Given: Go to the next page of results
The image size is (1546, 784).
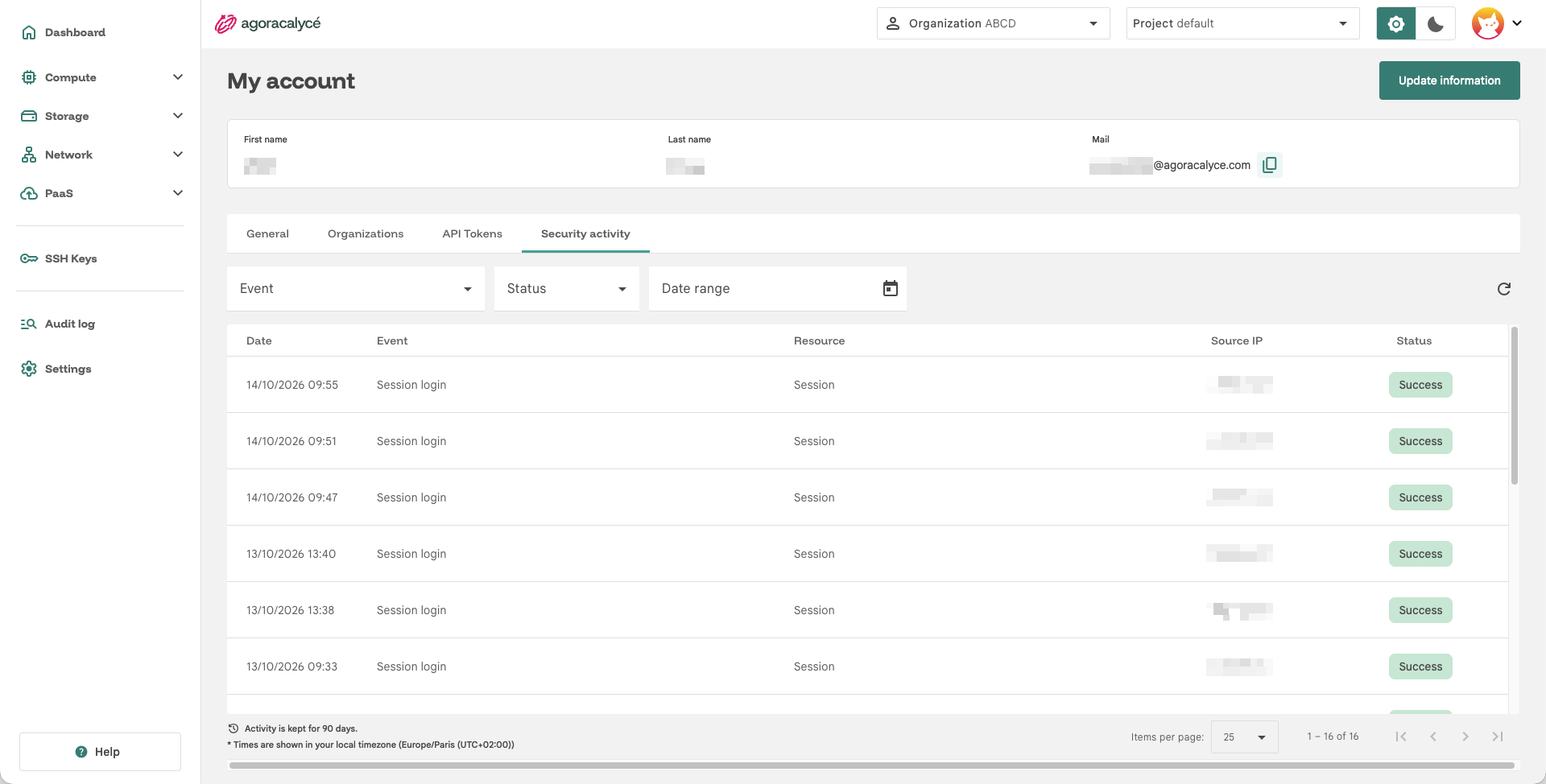Looking at the screenshot, I should click(1465, 737).
